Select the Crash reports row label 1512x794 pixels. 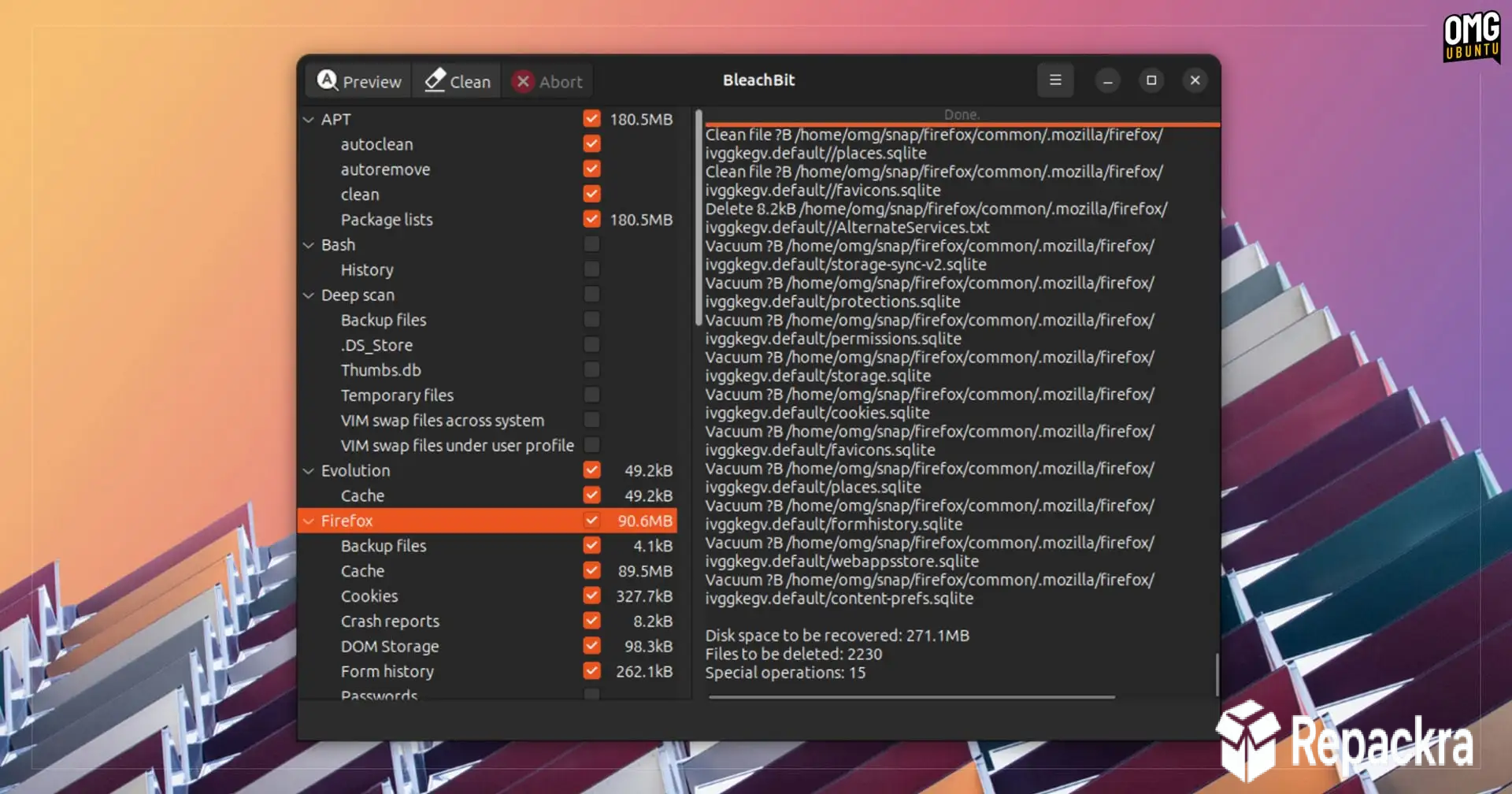pyautogui.click(x=390, y=621)
